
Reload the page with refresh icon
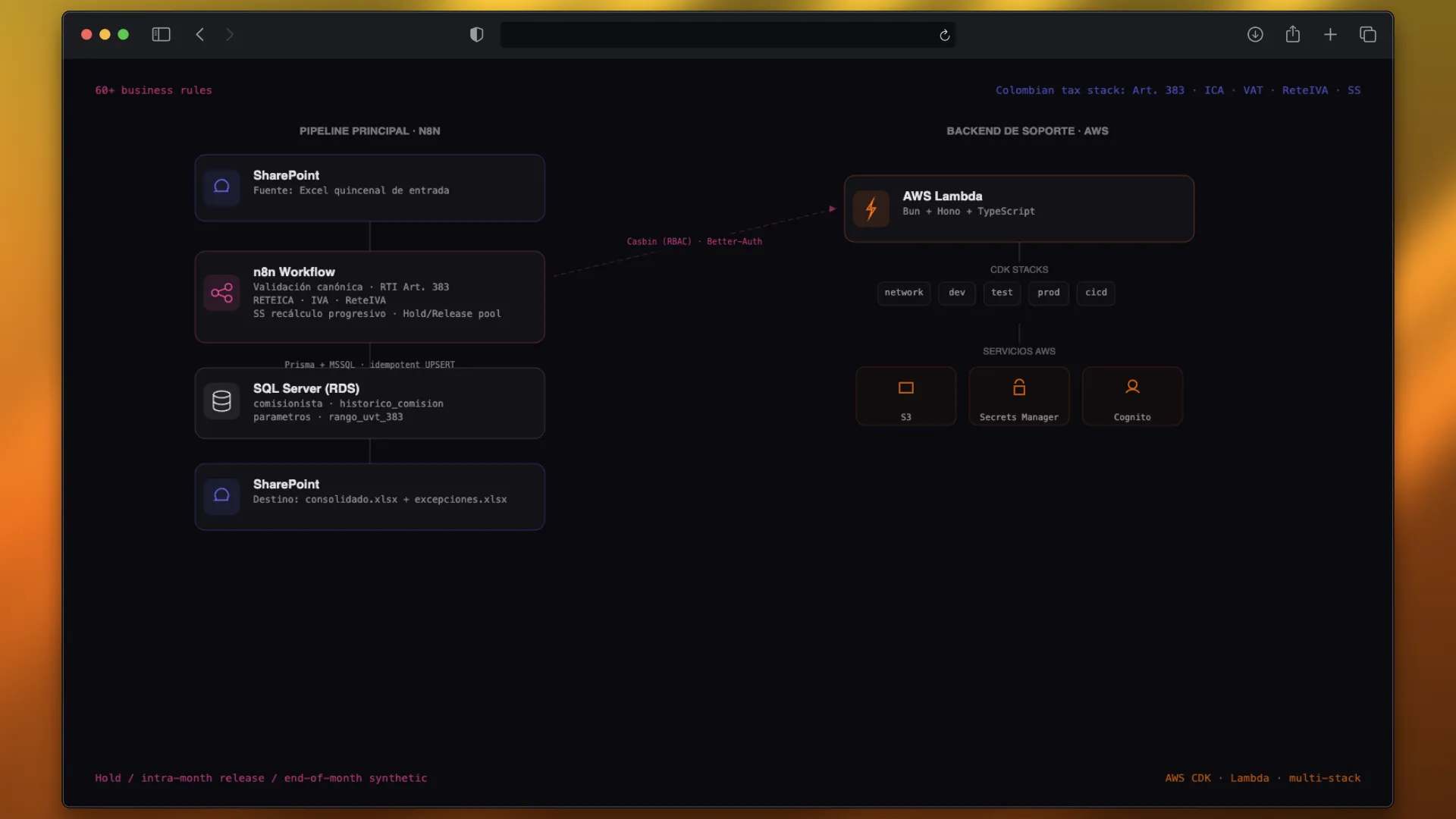(x=945, y=36)
